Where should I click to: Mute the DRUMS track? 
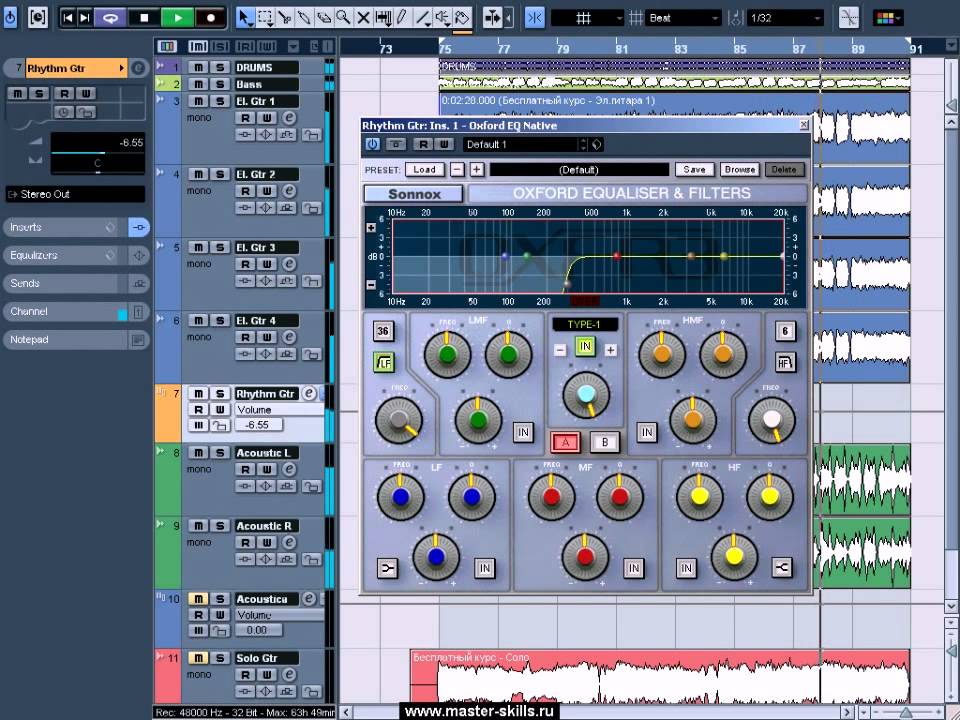click(x=198, y=67)
